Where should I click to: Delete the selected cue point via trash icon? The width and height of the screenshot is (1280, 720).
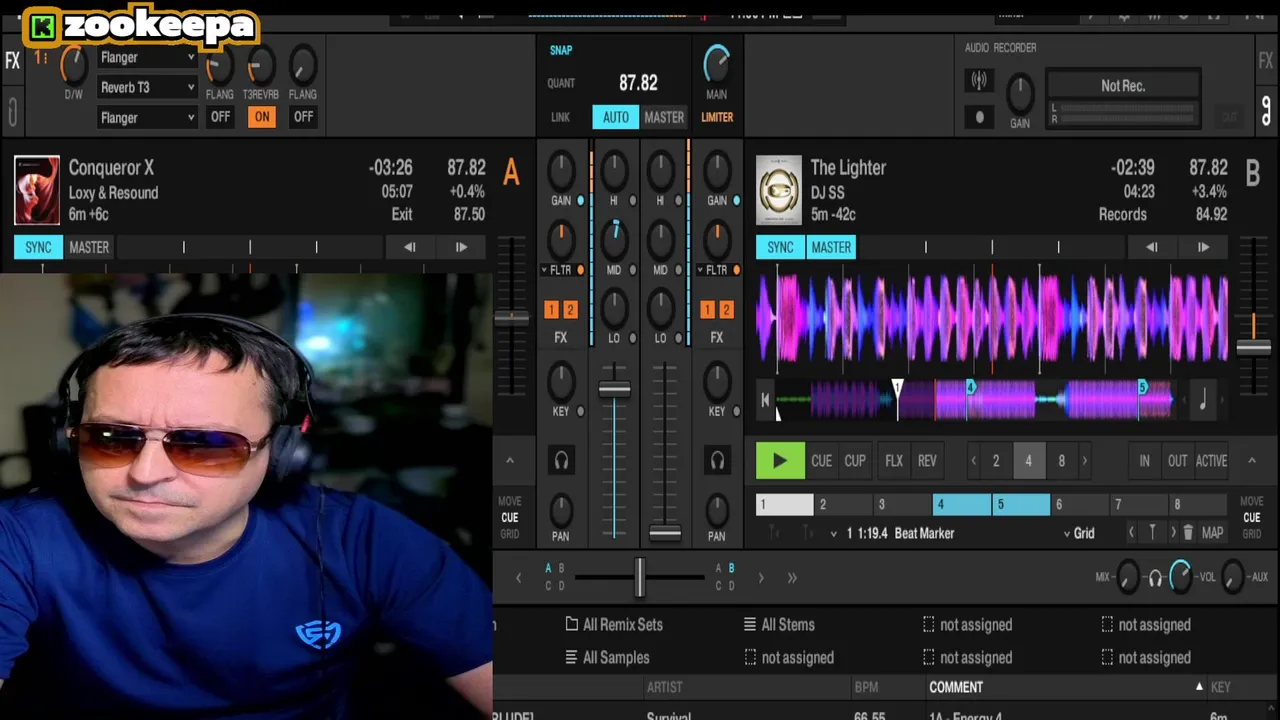[1188, 533]
